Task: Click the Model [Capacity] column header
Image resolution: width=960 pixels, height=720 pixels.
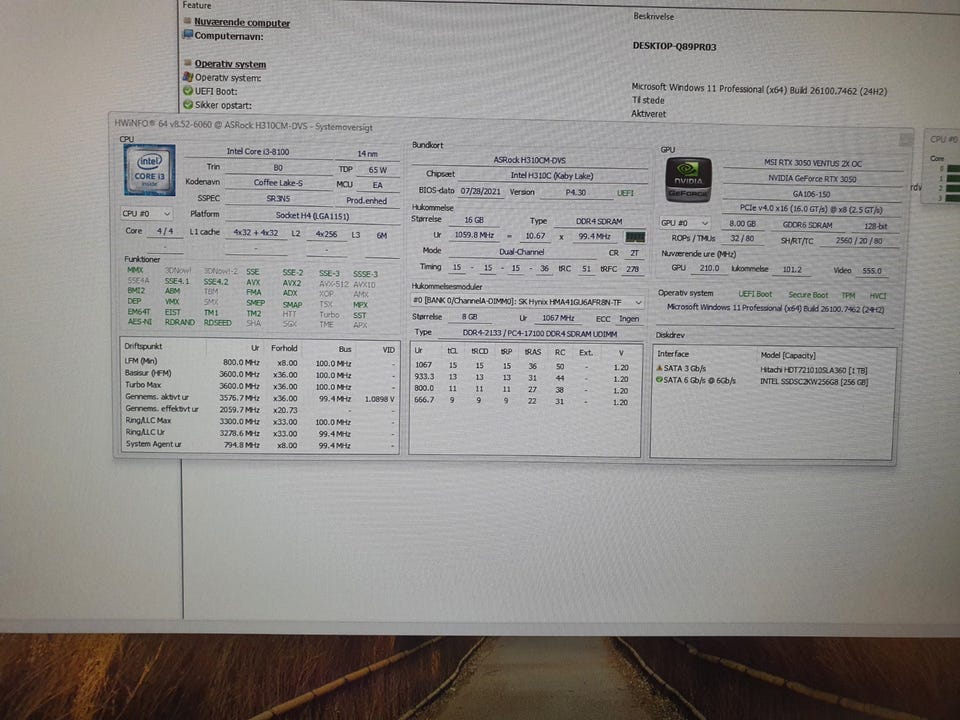Action: tap(787, 356)
